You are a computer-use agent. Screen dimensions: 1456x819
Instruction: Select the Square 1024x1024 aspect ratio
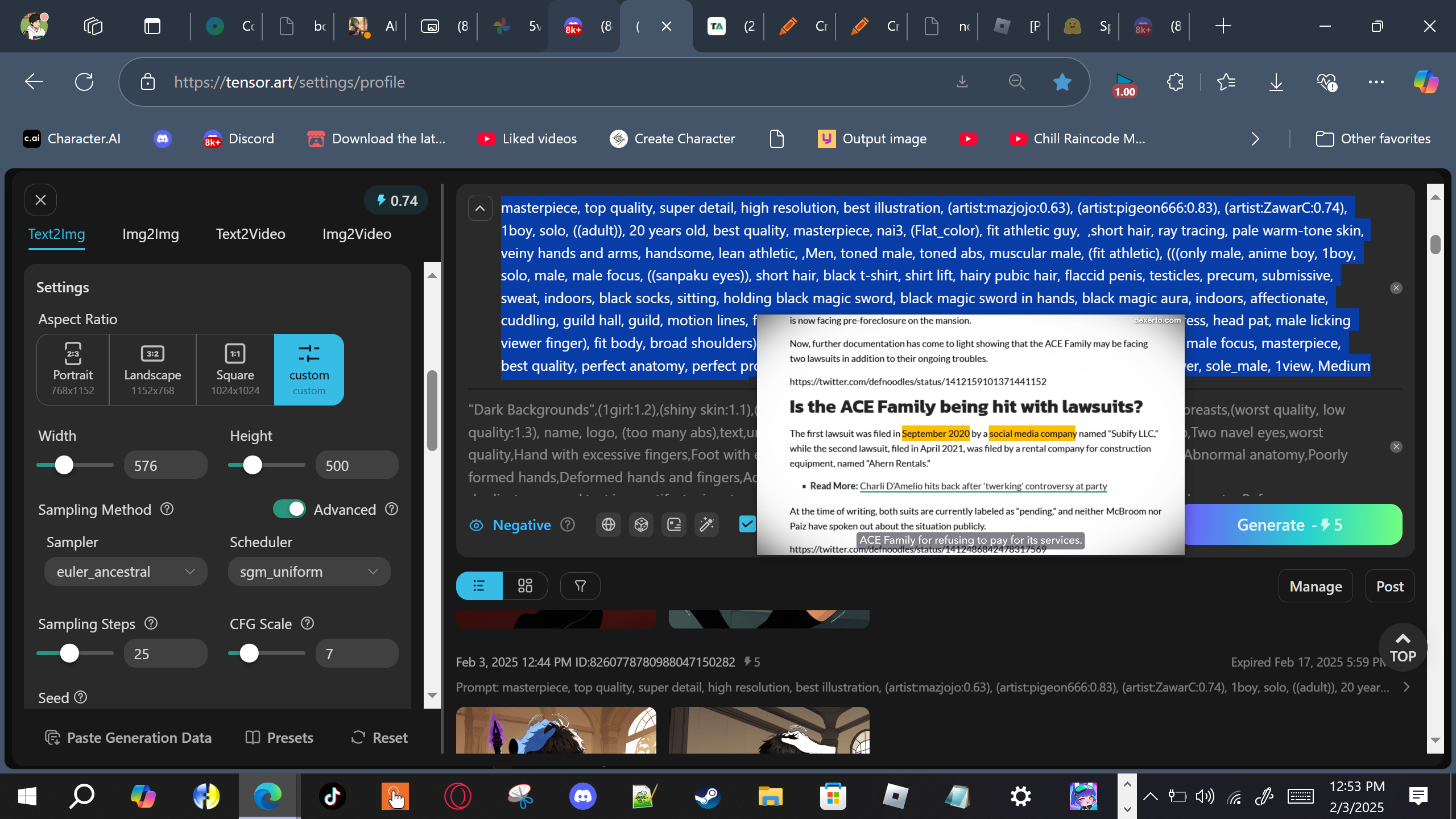click(235, 369)
